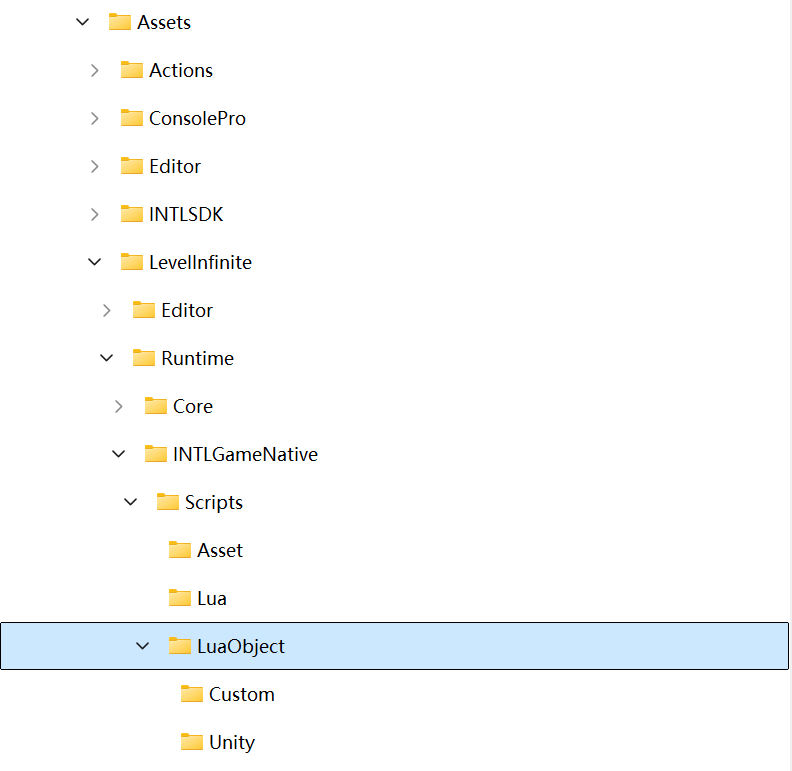Click the Custom folder icon
This screenshot has width=792, height=771.
click(192, 694)
